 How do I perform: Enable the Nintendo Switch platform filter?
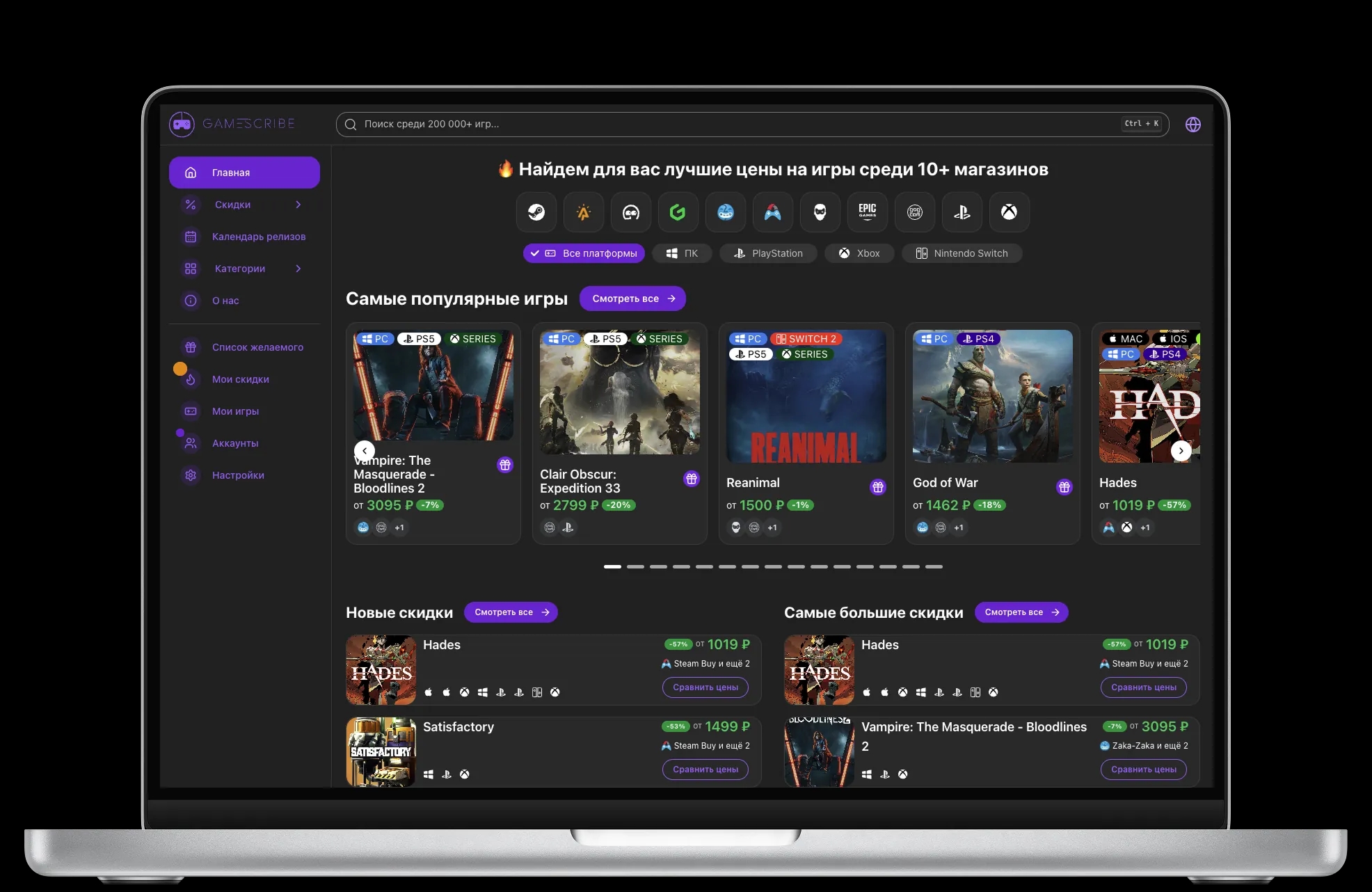pyautogui.click(x=962, y=253)
